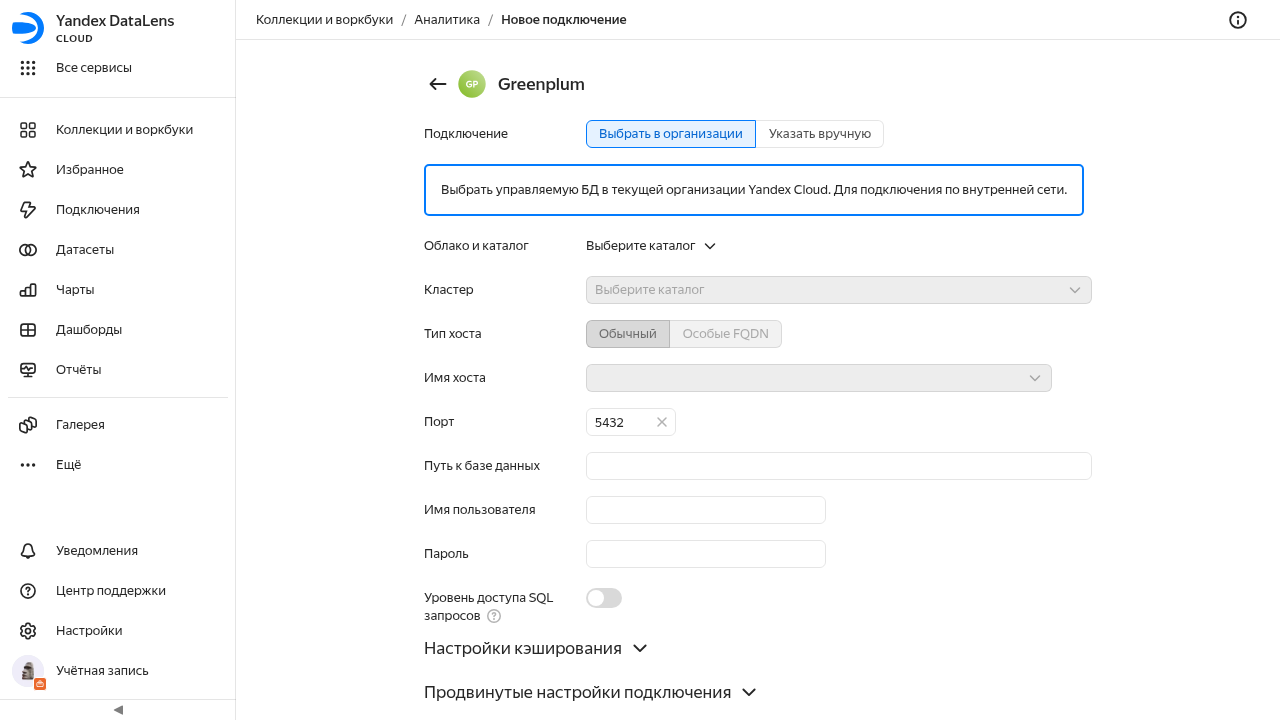The width and height of the screenshot is (1280, 720).
Task: Open 'Все сервисы' menu item
Action: 94,68
